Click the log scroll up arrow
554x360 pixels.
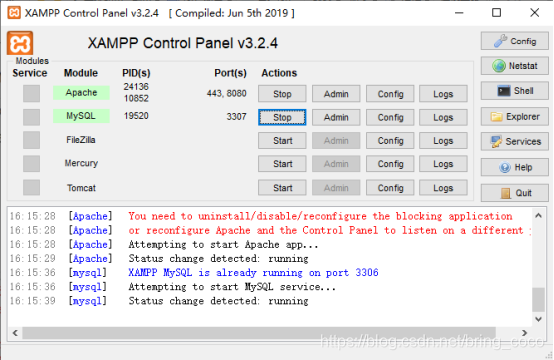538,215
